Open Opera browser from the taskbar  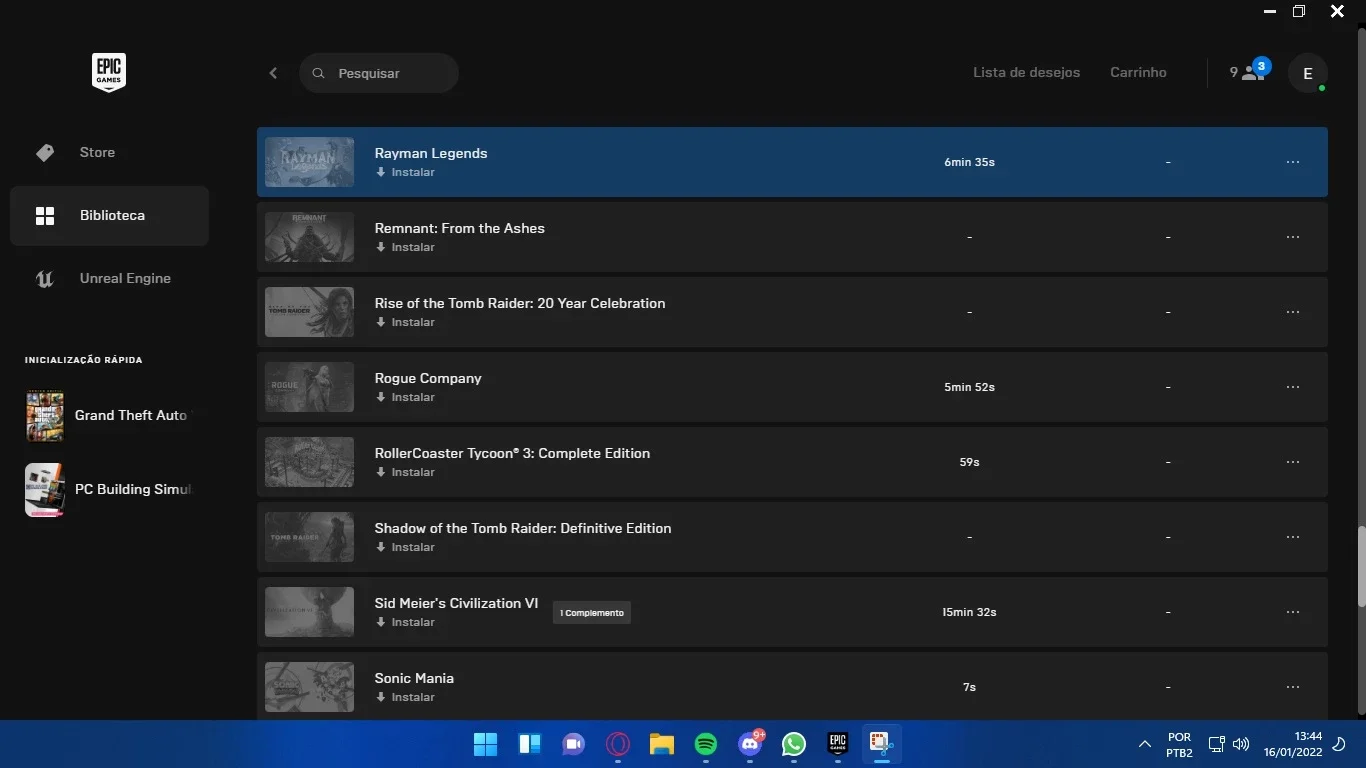(618, 744)
